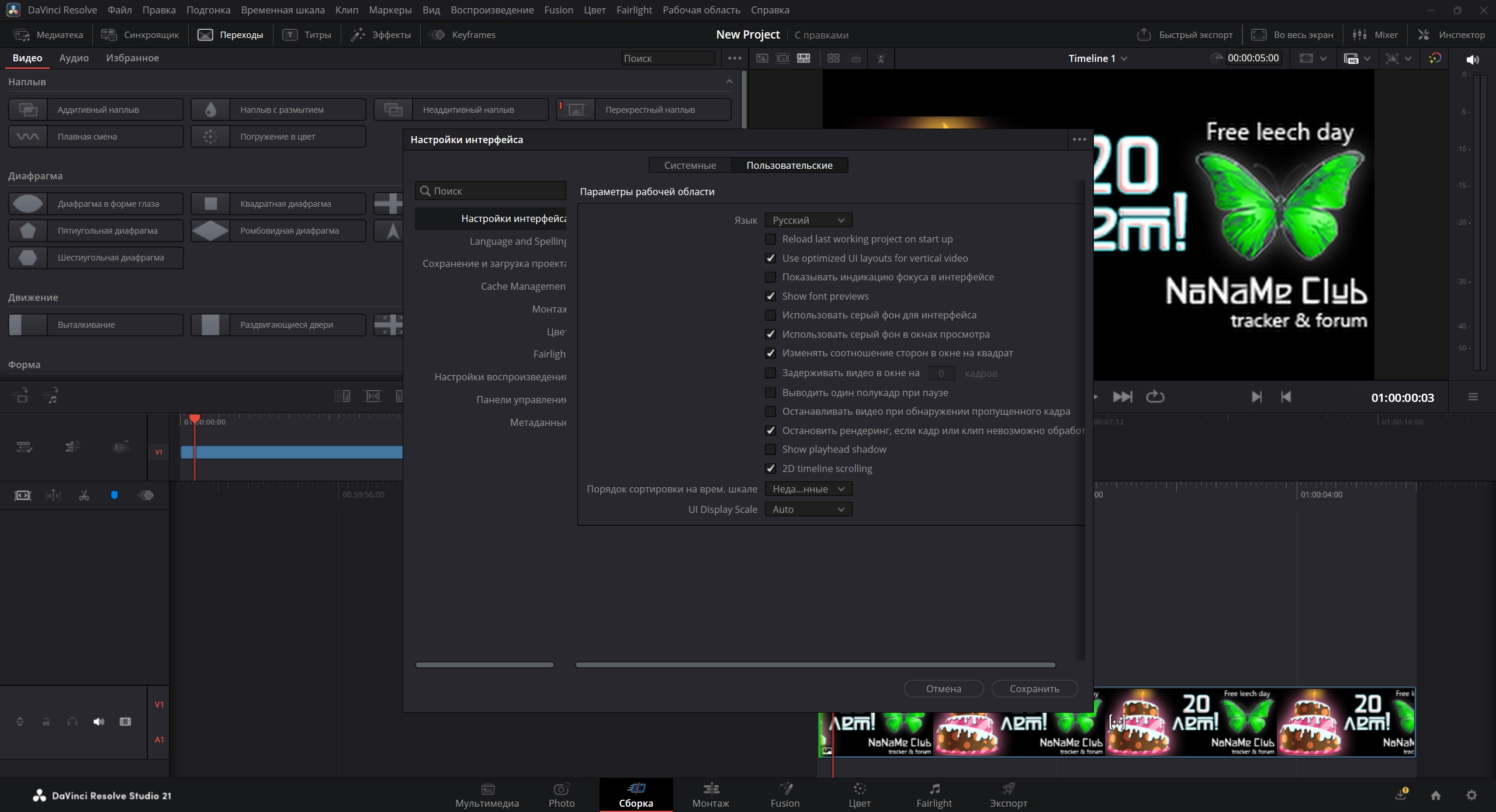Open the Язык language dropdown
Screen dimensions: 1496x812
pos(808,220)
